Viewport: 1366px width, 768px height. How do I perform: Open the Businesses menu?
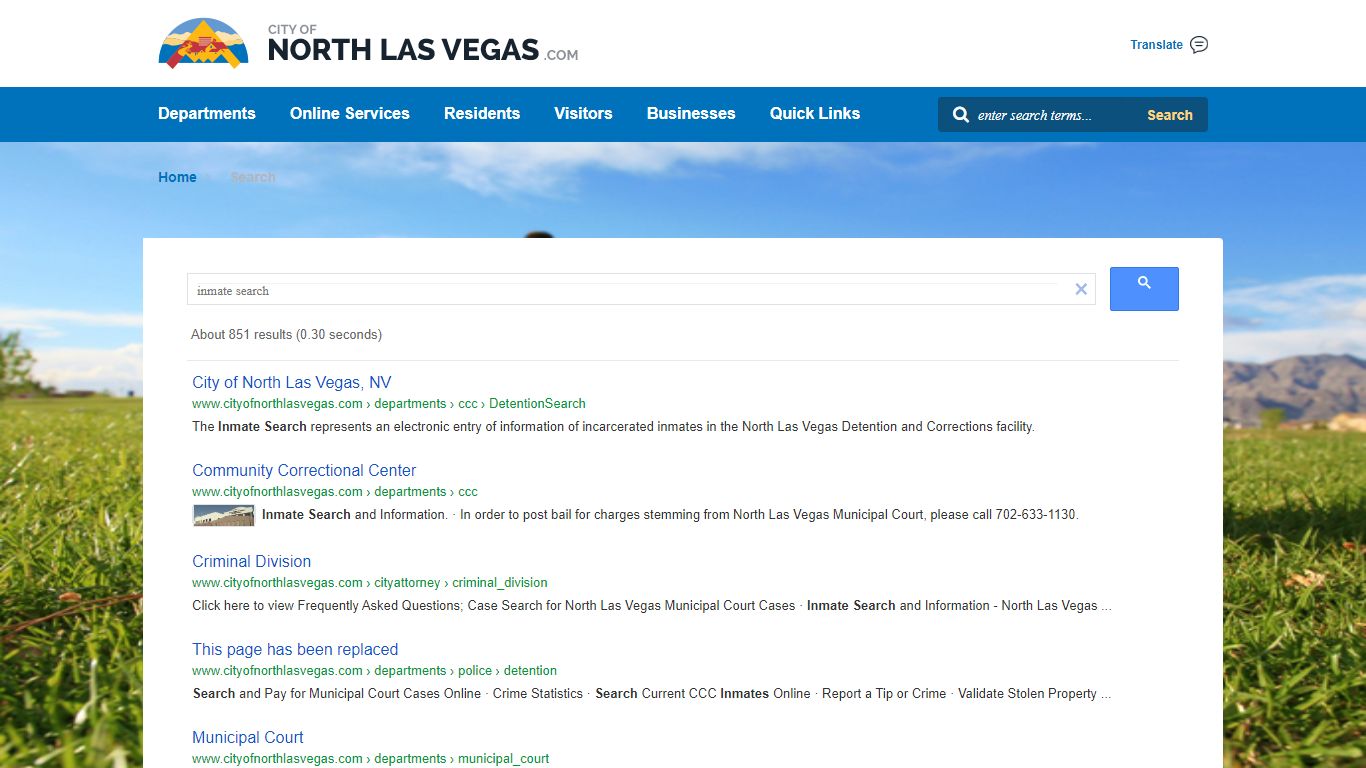tap(691, 114)
